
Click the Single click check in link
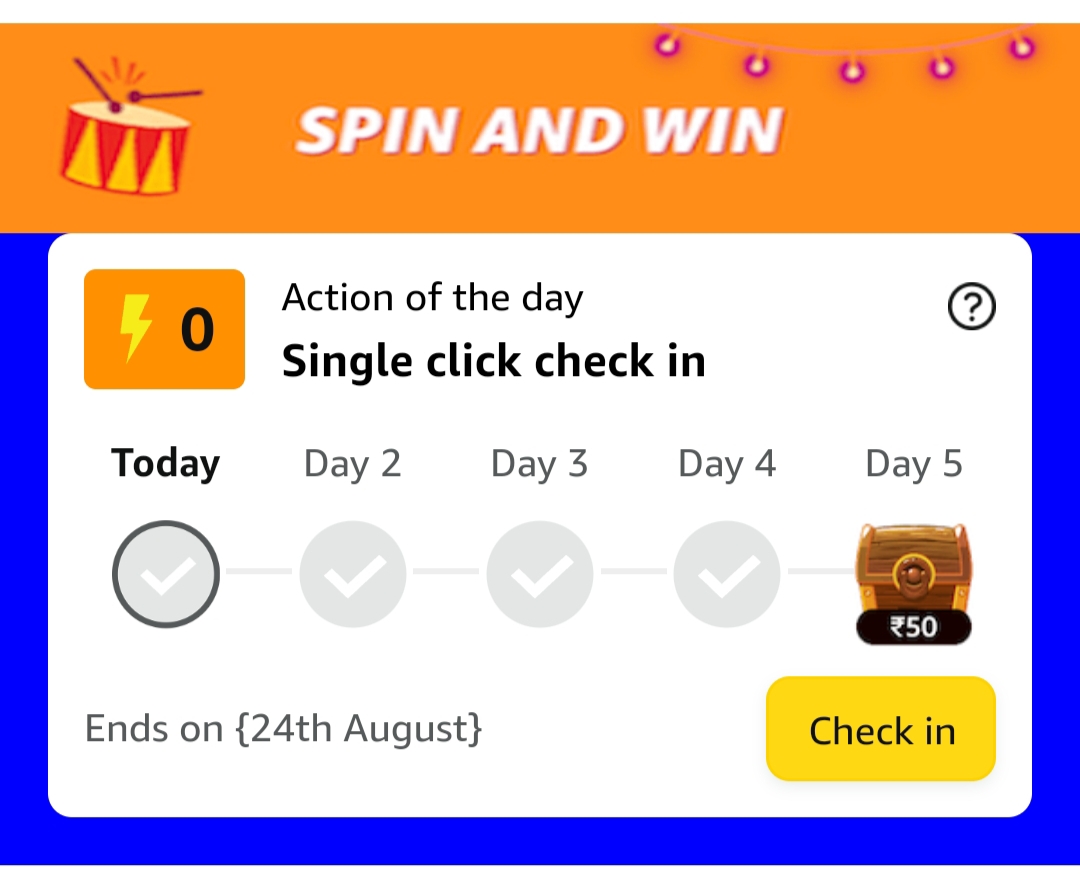click(494, 360)
